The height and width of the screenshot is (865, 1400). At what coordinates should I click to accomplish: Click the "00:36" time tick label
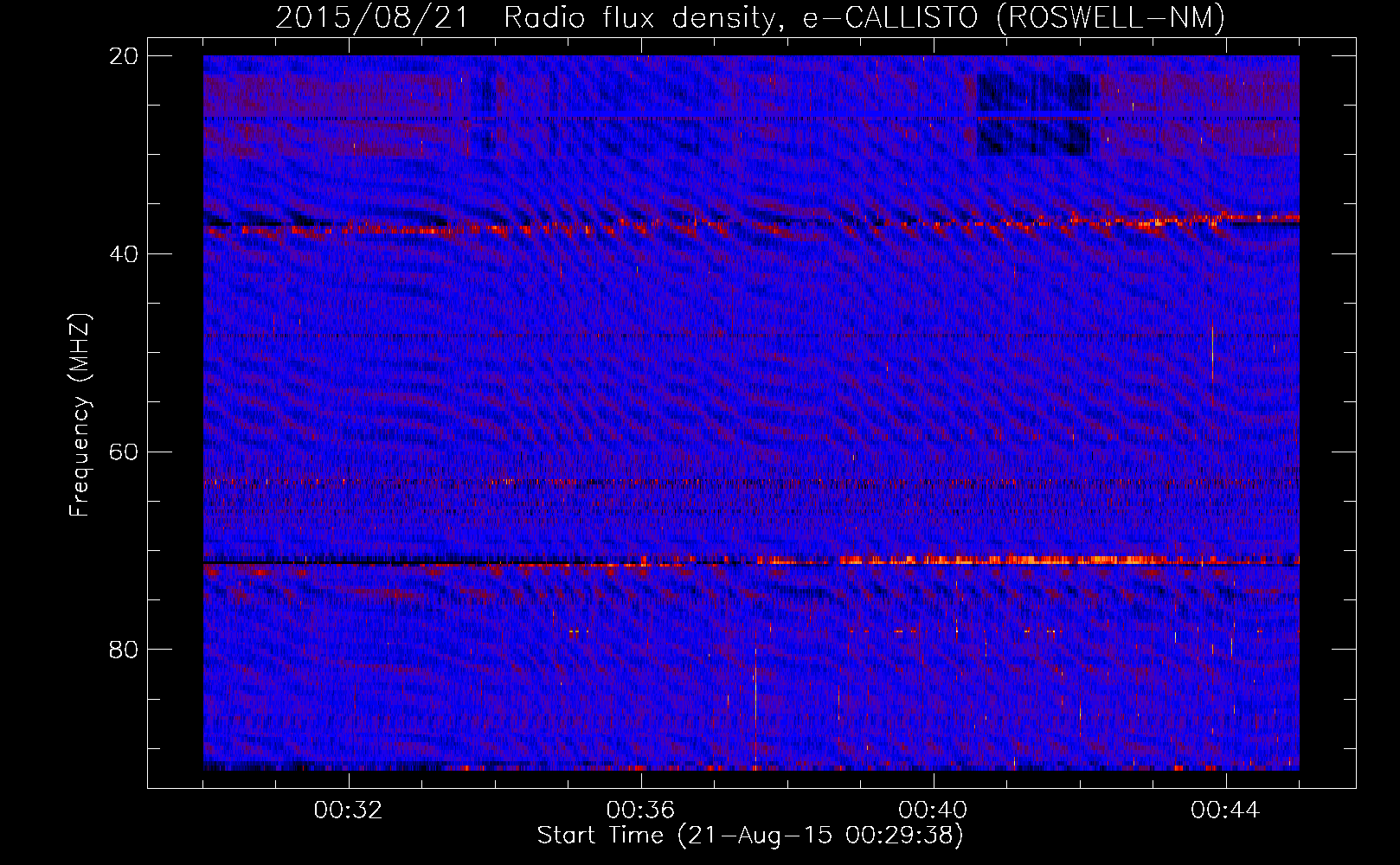click(641, 810)
